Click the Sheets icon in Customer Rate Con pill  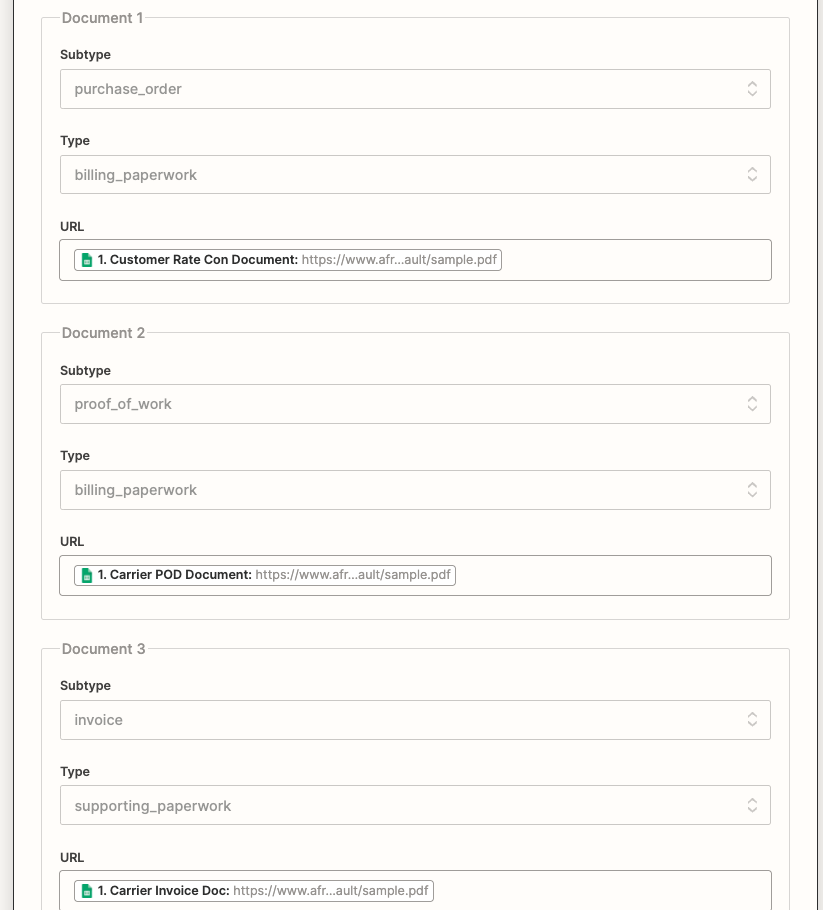[x=87, y=260]
